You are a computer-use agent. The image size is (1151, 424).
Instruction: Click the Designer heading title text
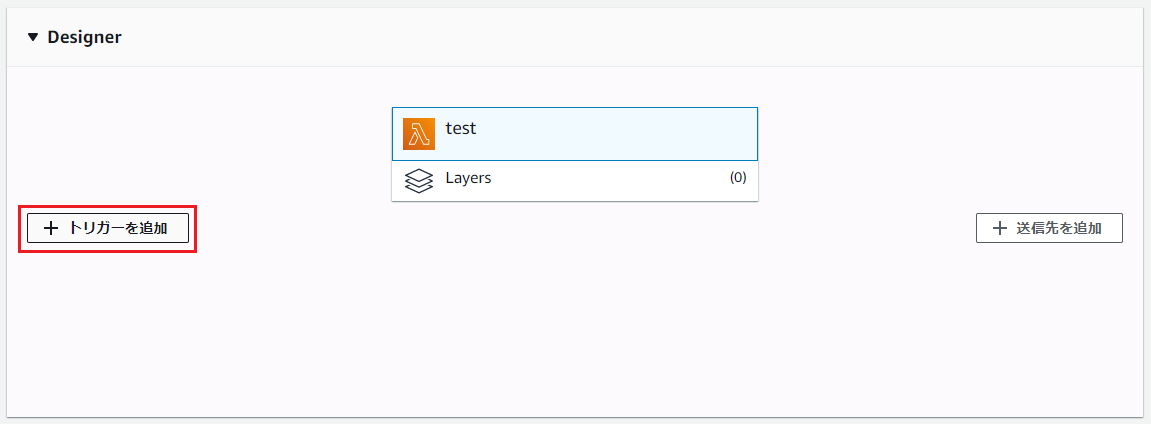point(84,37)
